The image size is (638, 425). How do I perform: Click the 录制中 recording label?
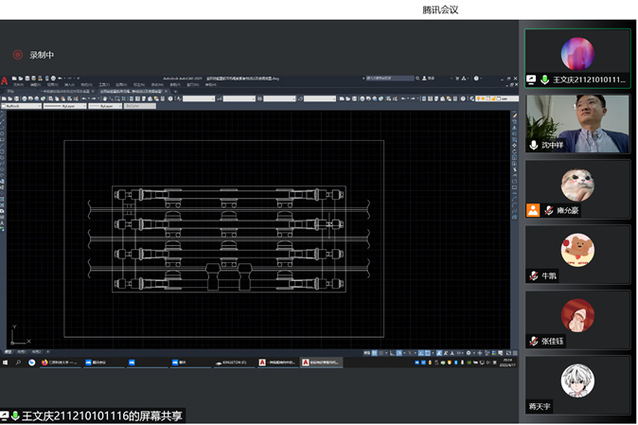click(x=42, y=55)
